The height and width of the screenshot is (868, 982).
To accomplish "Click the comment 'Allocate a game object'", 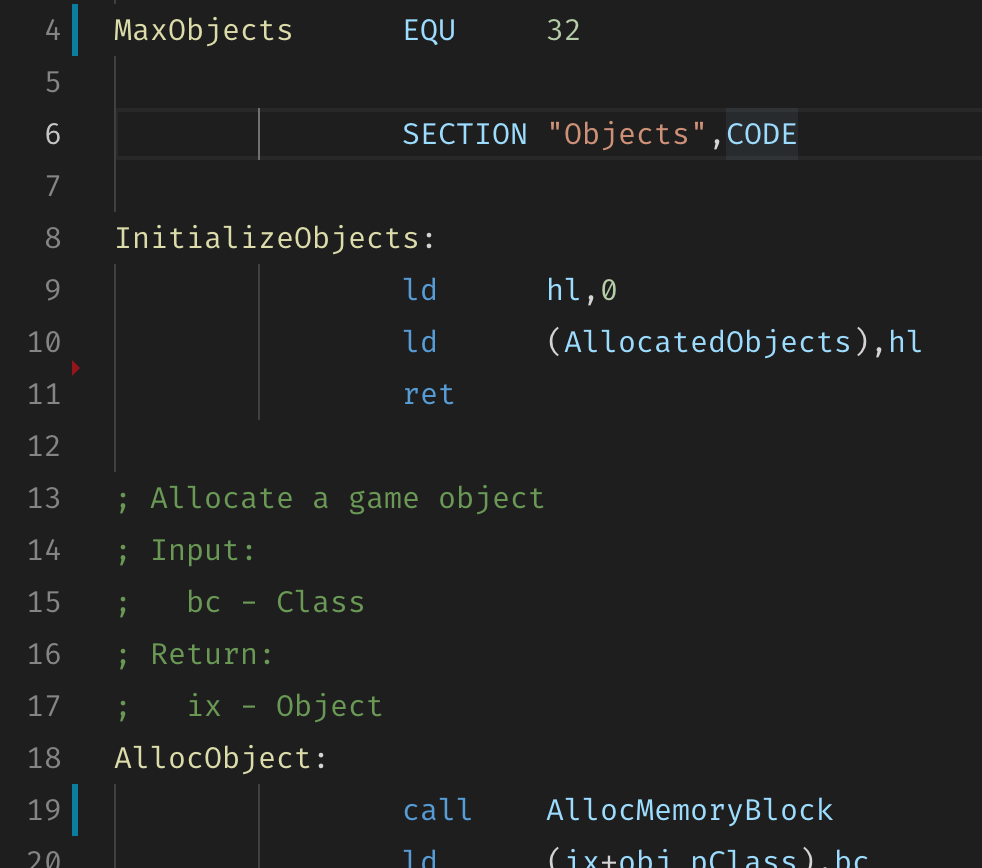I will [x=348, y=499].
